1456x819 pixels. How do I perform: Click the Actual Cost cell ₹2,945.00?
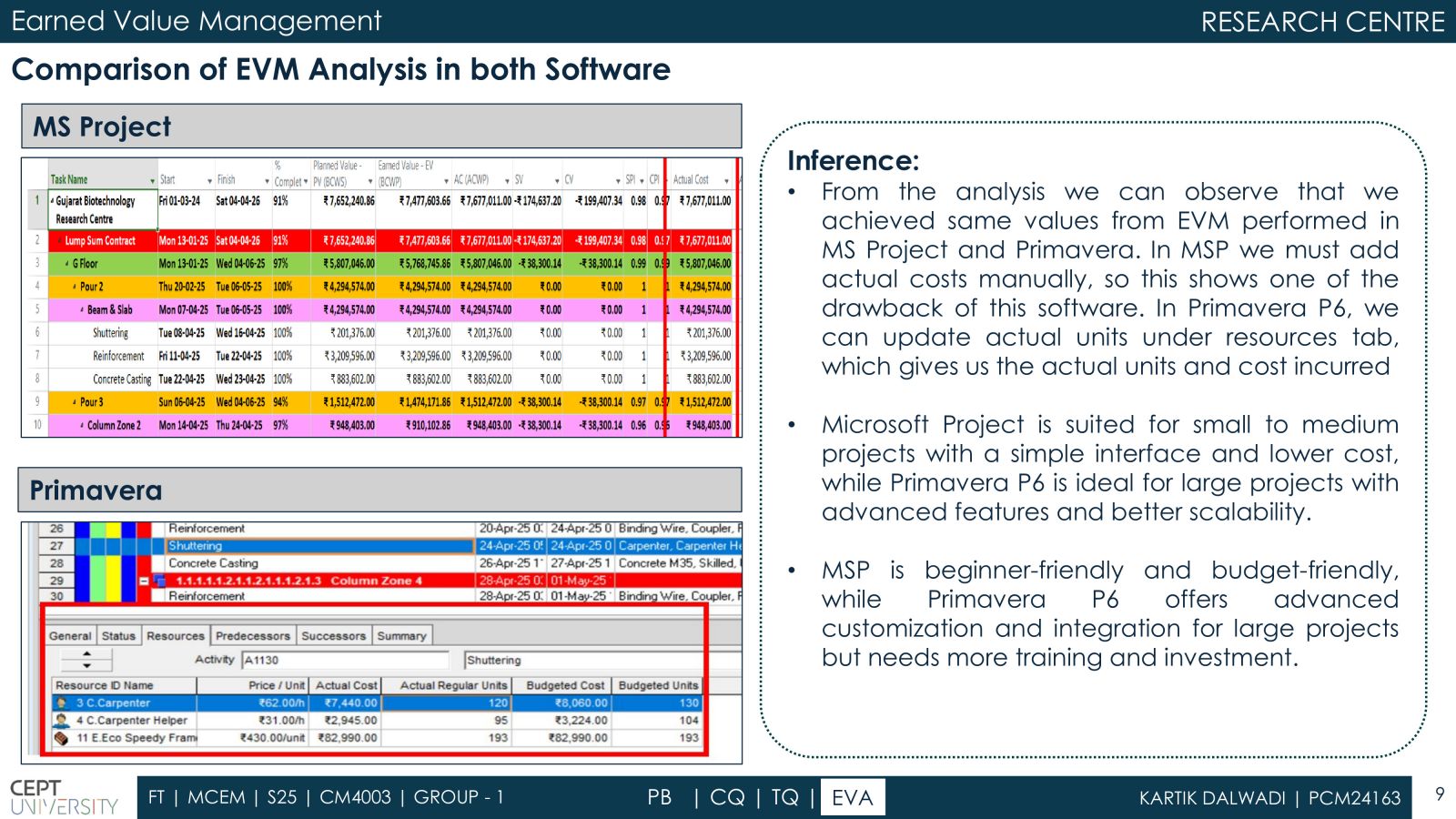tap(346, 720)
